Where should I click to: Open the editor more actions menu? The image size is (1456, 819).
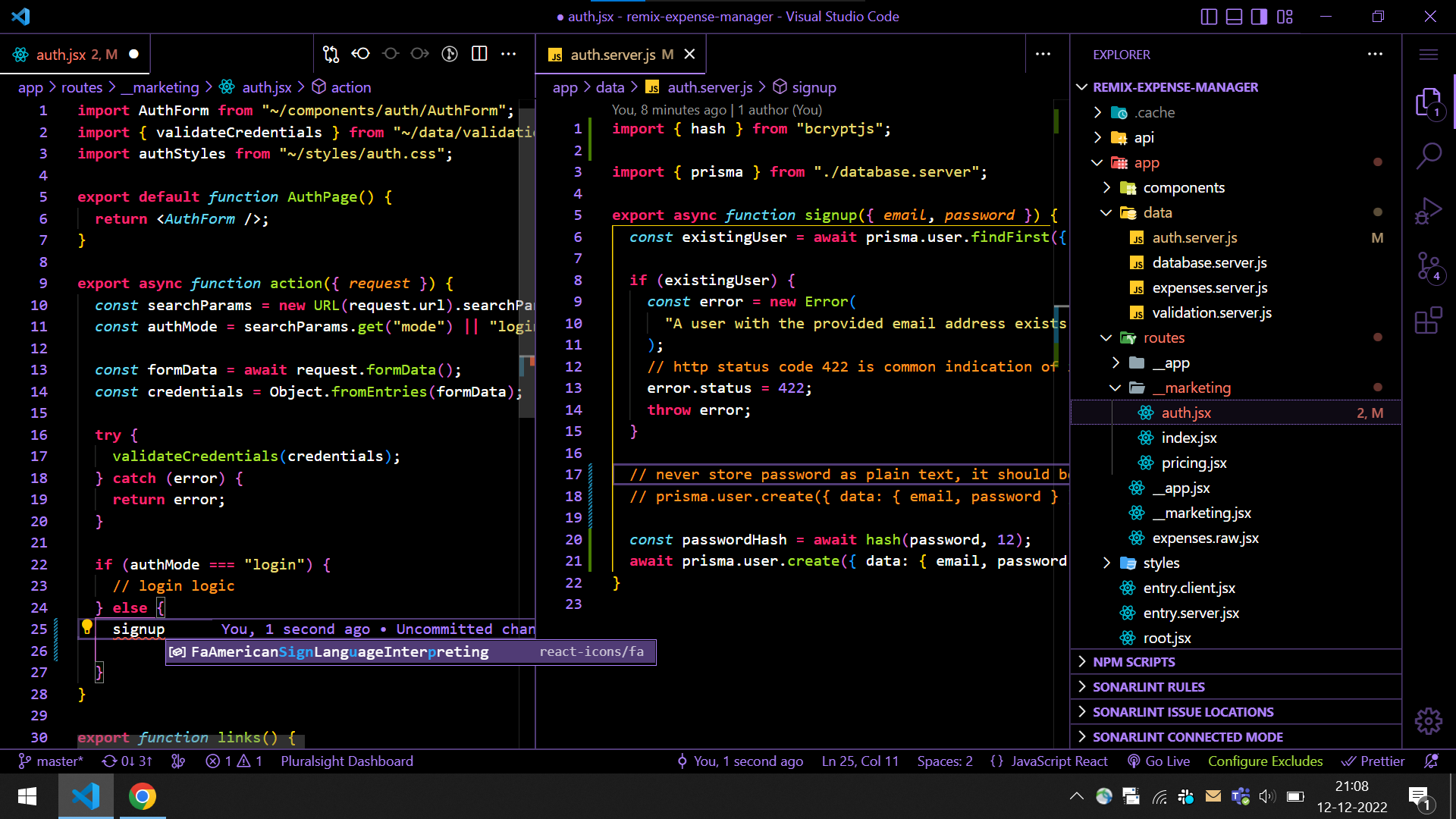(1043, 54)
